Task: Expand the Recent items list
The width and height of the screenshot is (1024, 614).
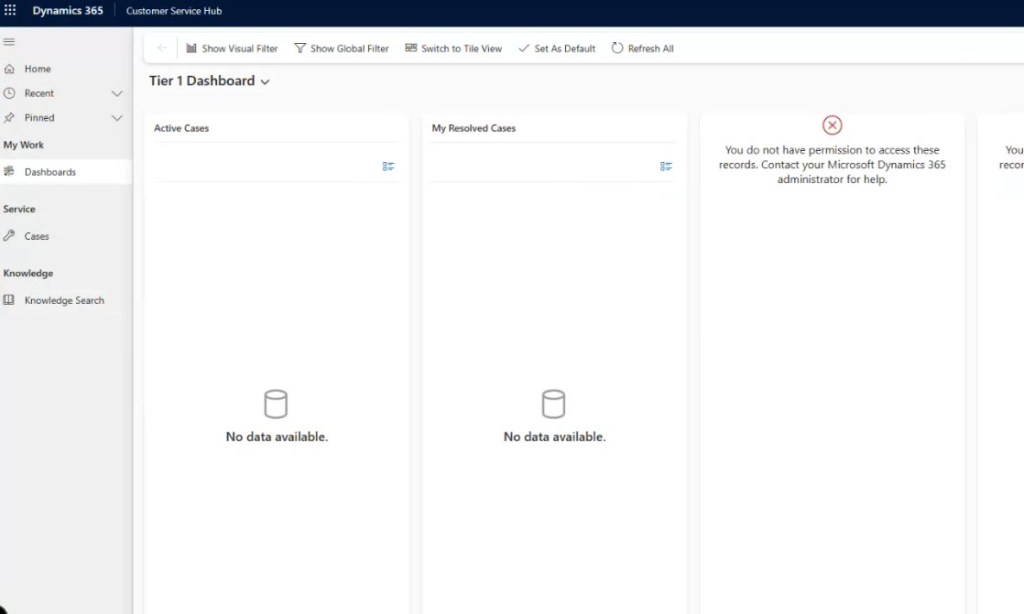Action: pos(116,93)
